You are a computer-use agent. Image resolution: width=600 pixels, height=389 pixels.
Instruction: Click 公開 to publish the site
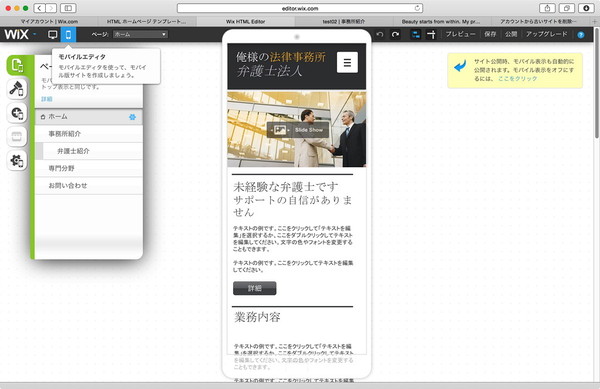click(511, 34)
